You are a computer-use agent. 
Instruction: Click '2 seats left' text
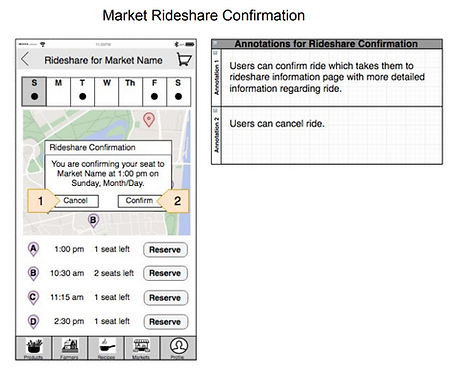coord(114,273)
